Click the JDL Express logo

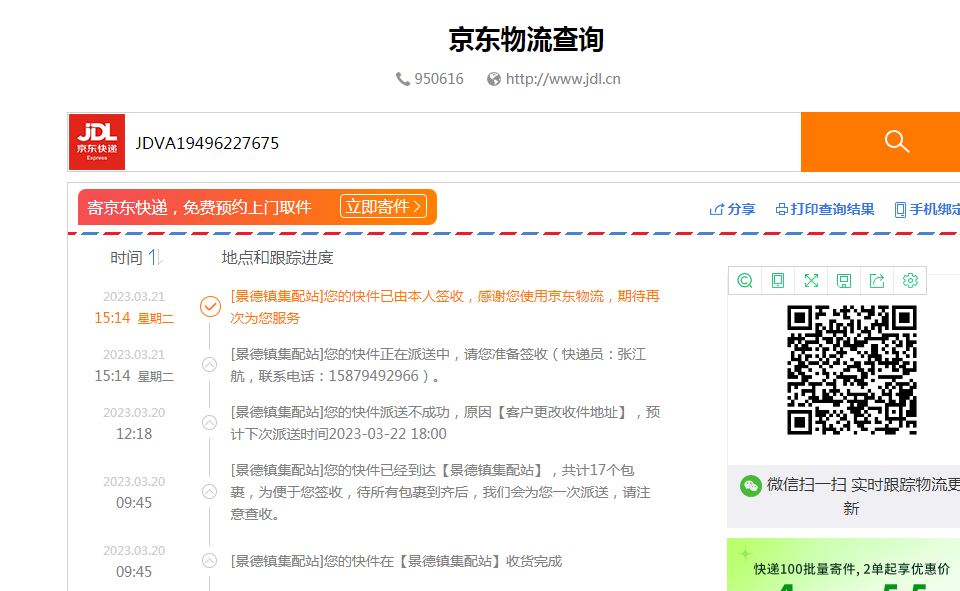point(97,142)
